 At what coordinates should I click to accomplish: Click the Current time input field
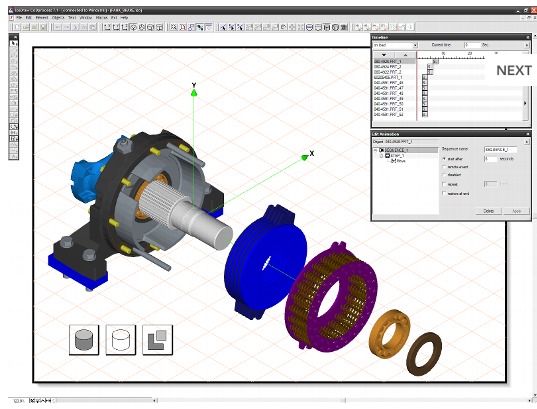(x=472, y=45)
